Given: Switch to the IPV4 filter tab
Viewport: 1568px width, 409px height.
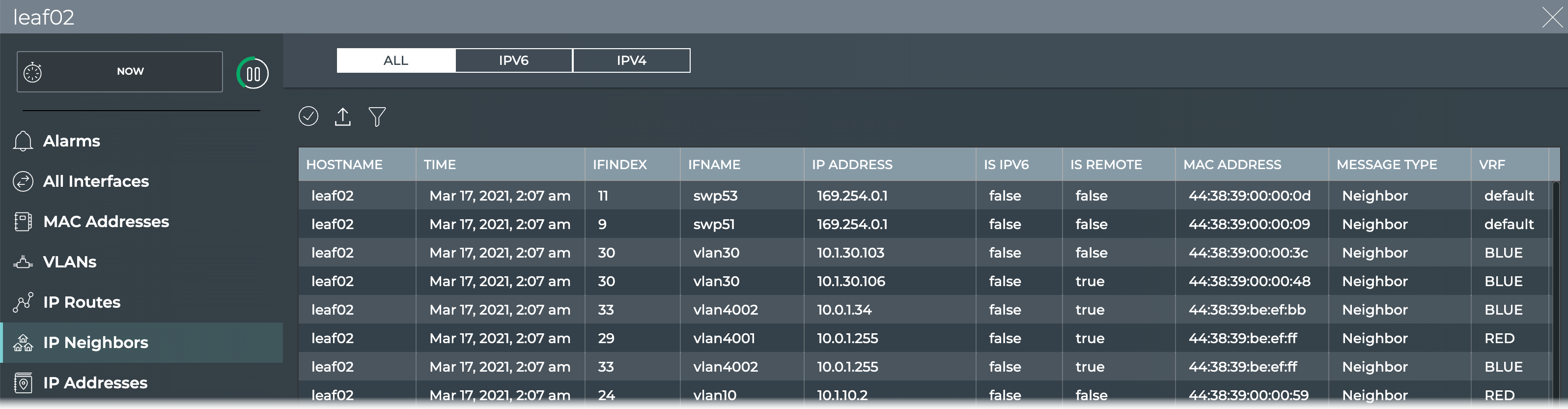Looking at the screenshot, I should pyautogui.click(x=631, y=60).
